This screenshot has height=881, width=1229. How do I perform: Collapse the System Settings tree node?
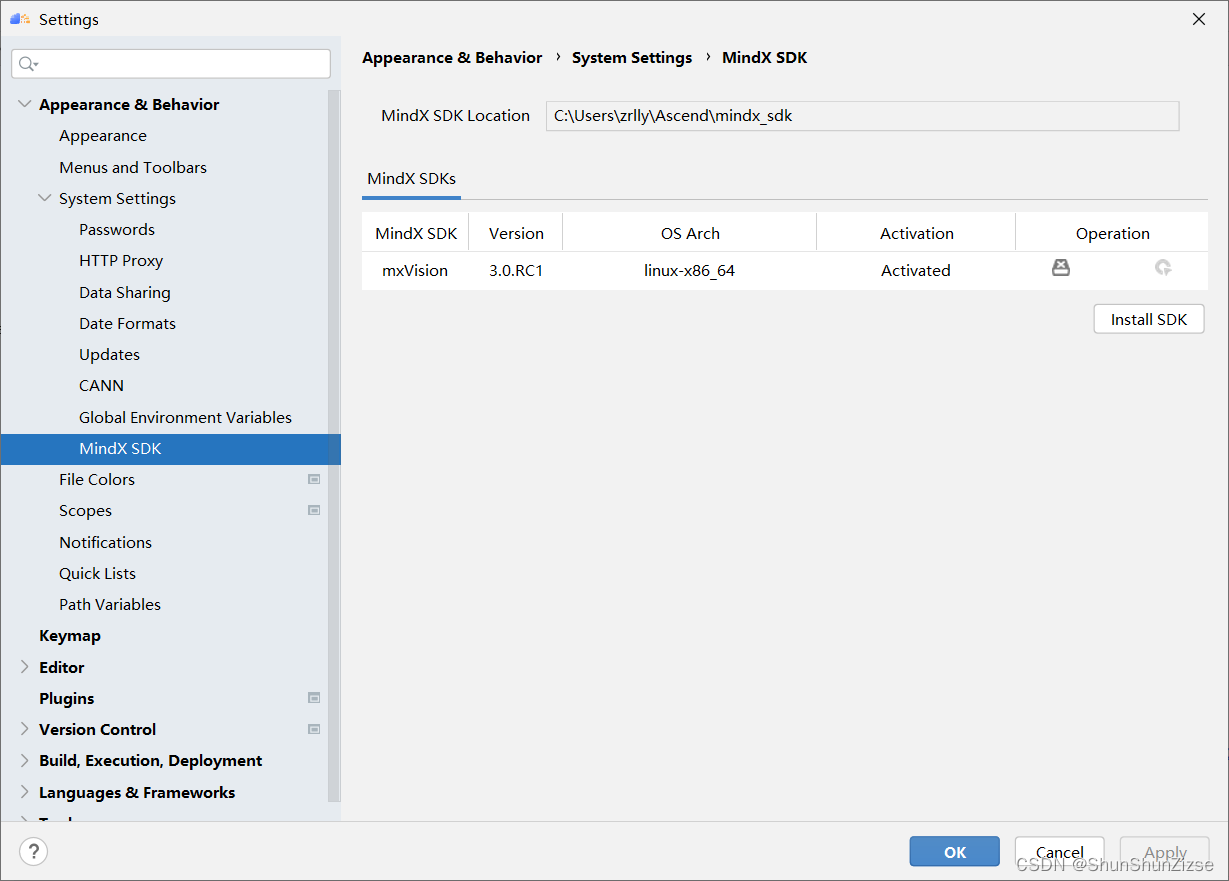(x=45, y=198)
